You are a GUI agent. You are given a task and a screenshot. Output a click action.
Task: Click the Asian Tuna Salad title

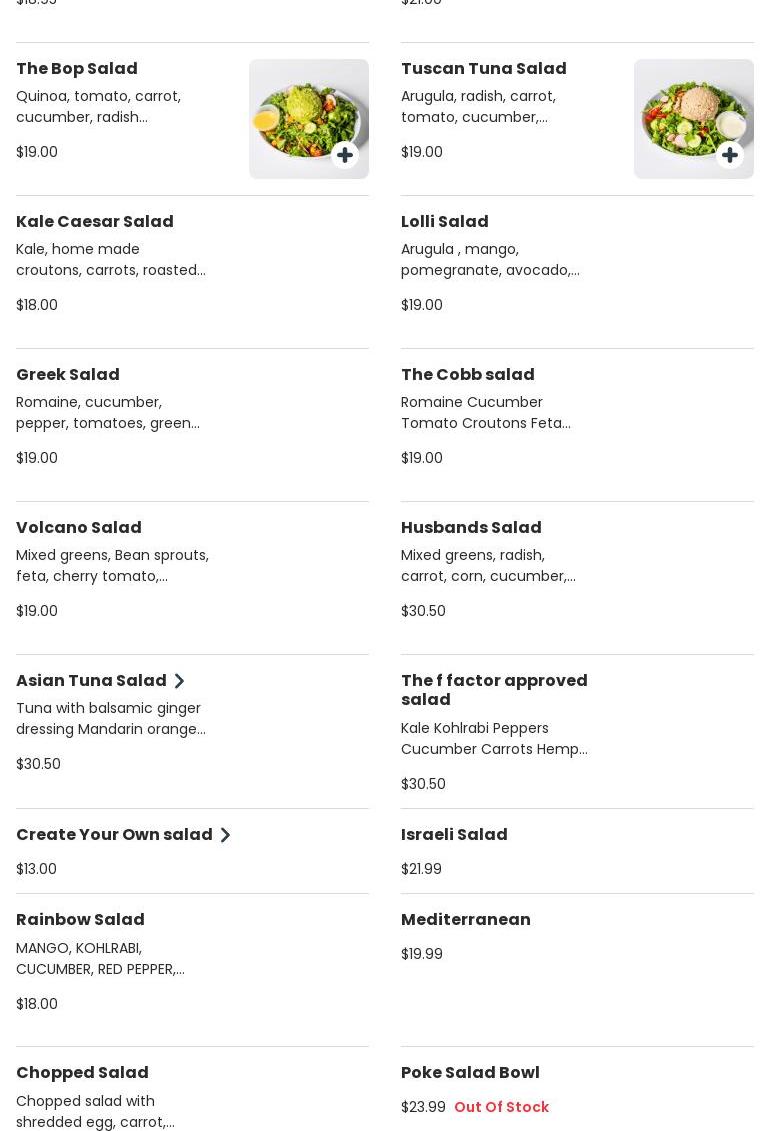[91, 680]
